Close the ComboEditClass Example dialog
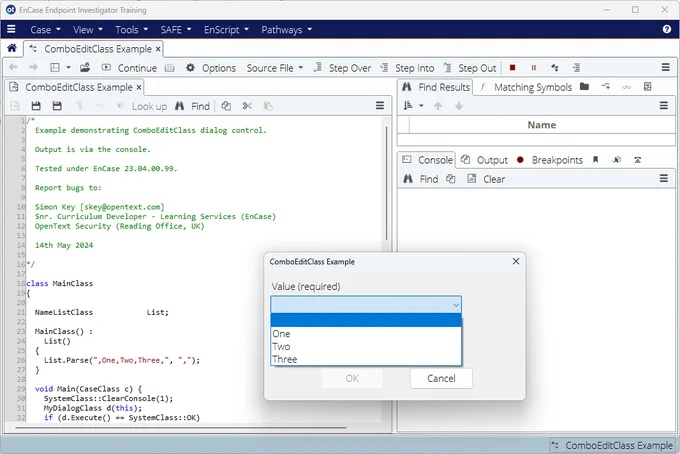Image resolution: width=680 pixels, height=454 pixels. (516, 261)
